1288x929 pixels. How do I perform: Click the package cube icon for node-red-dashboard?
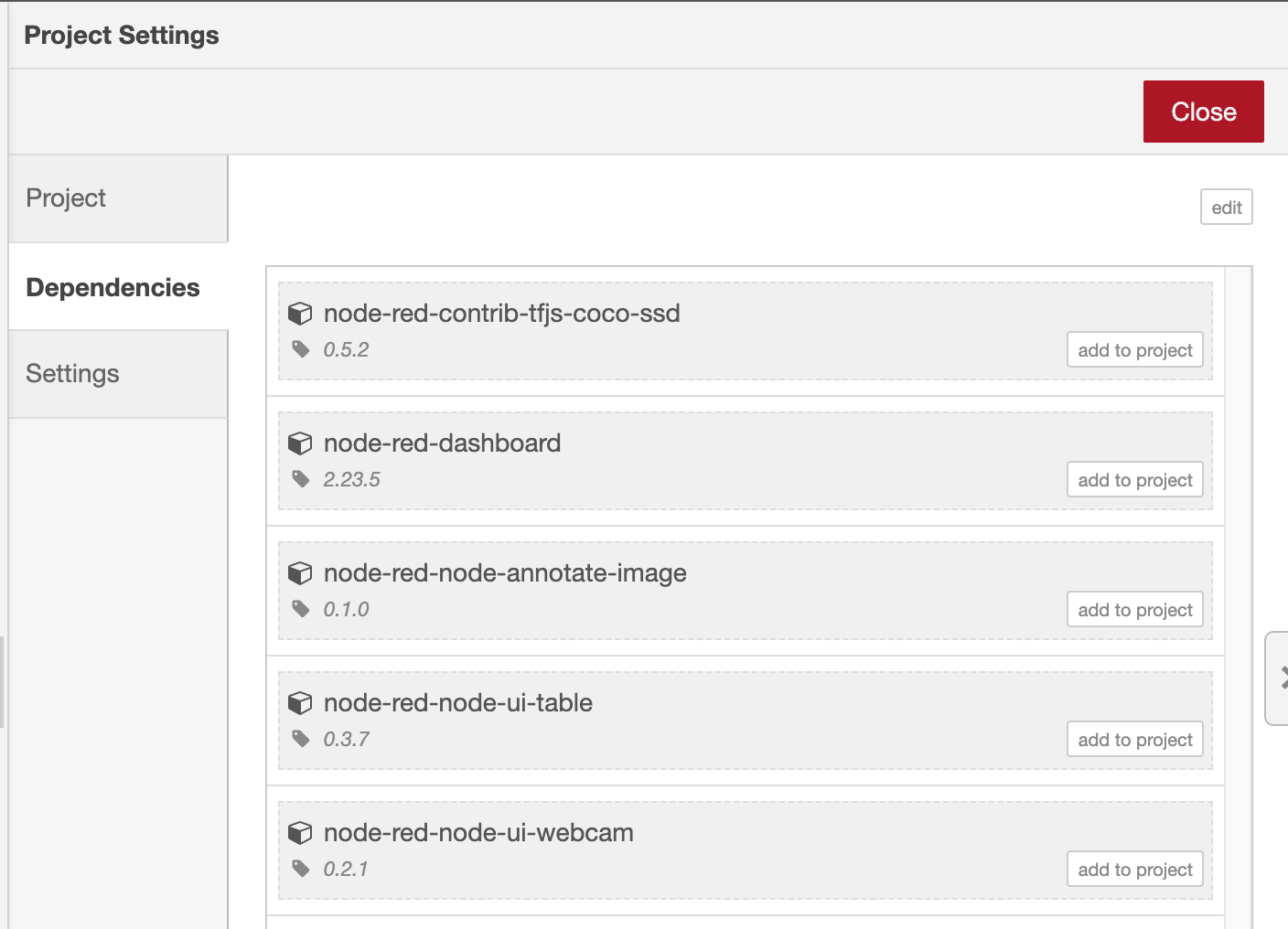click(x=302, y=443)
